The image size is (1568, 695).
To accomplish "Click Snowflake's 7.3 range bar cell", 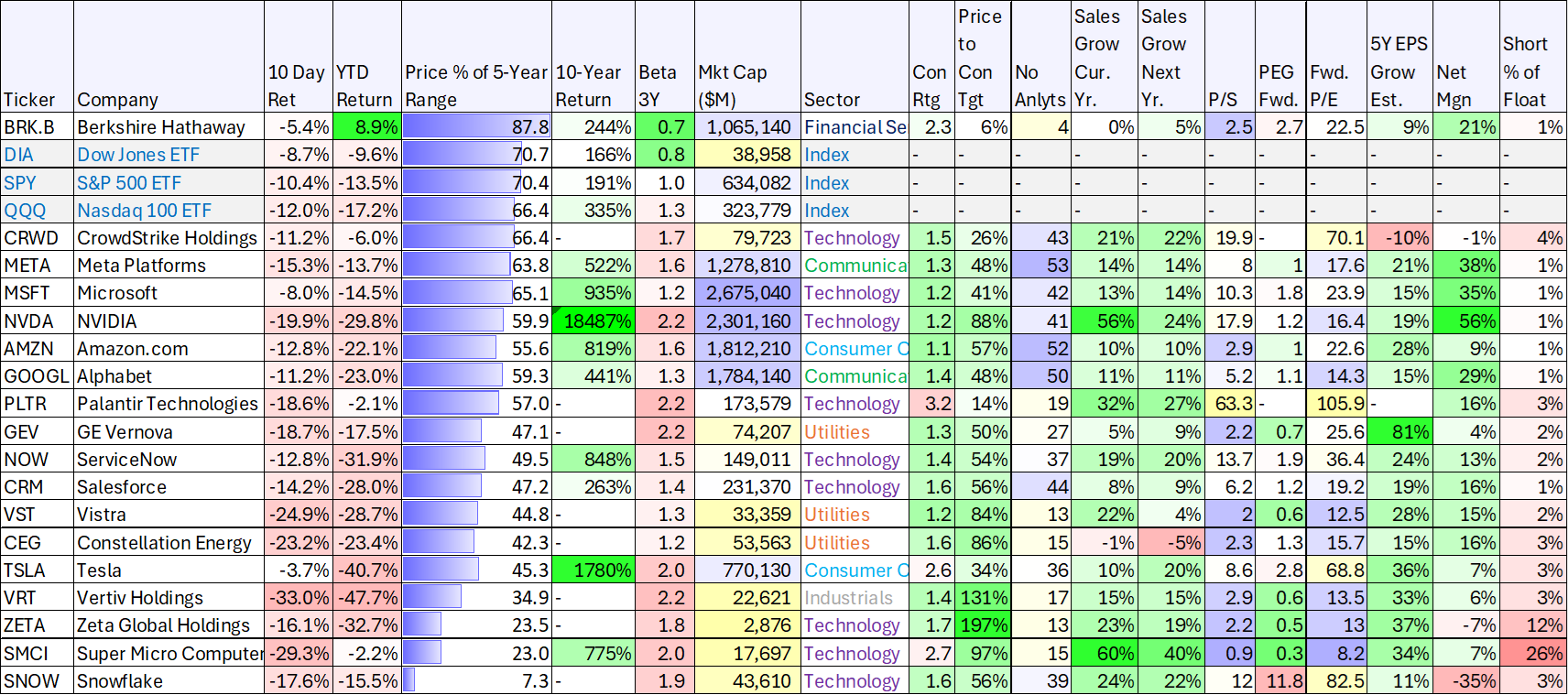I will (477, 680).
